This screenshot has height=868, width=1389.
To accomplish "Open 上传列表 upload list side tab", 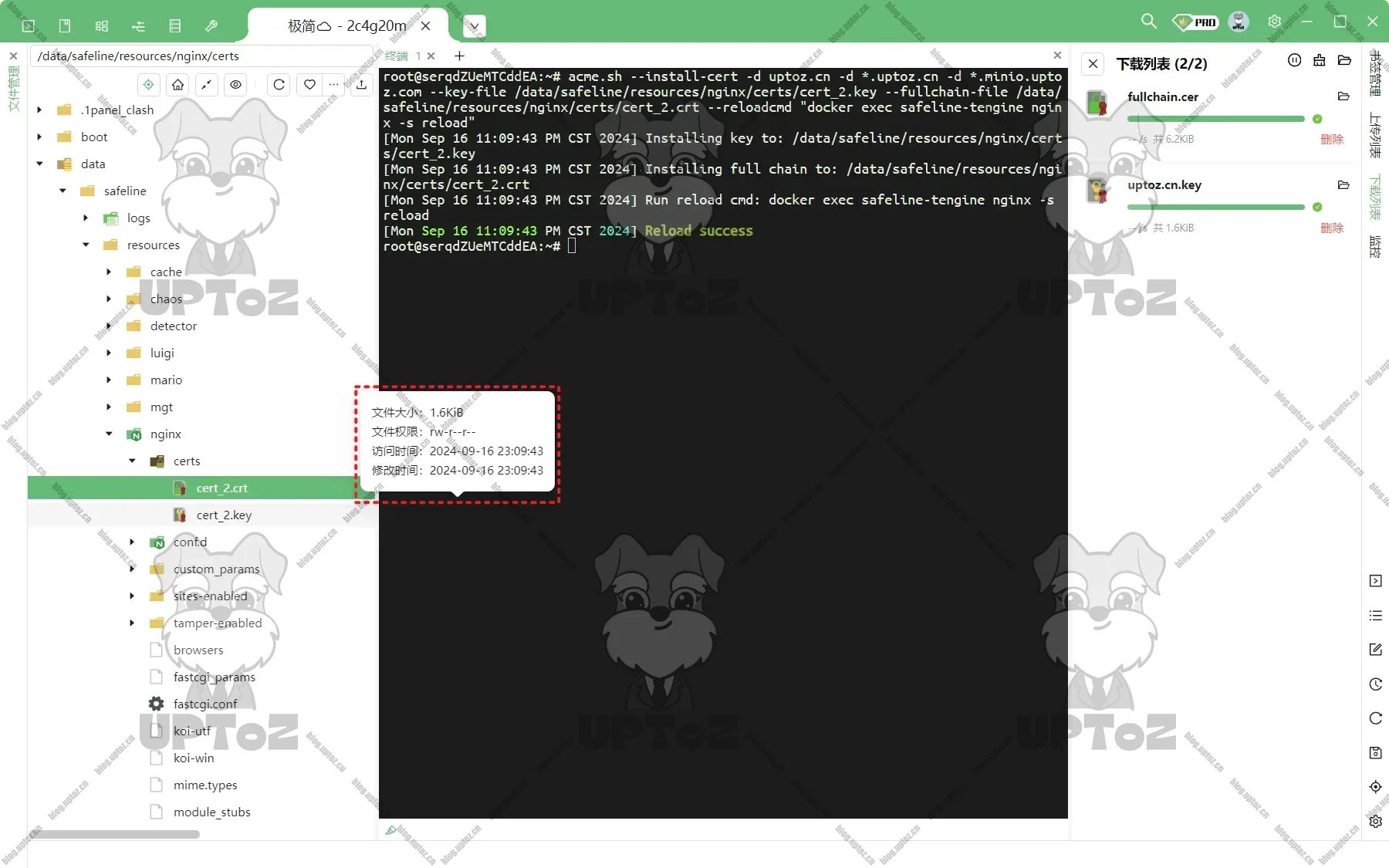I will pos(1374,136).
